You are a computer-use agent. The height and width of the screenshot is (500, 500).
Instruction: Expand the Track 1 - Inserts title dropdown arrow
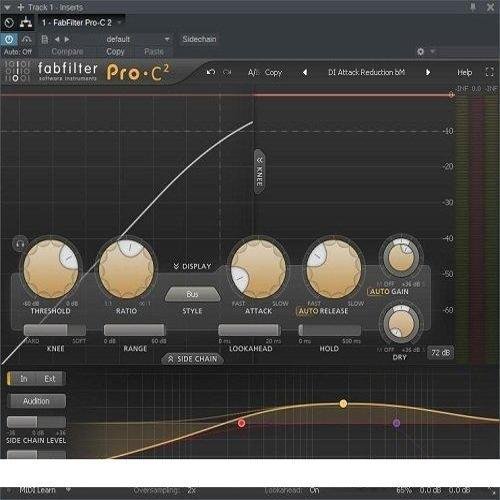coord(7,7)
